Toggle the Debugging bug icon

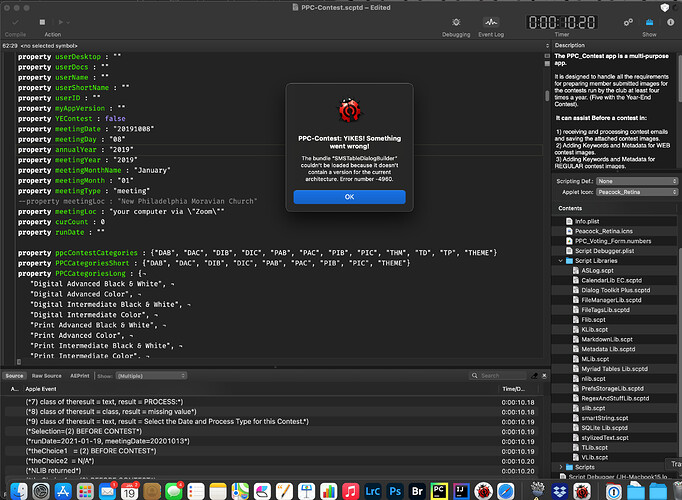point(456,22)
